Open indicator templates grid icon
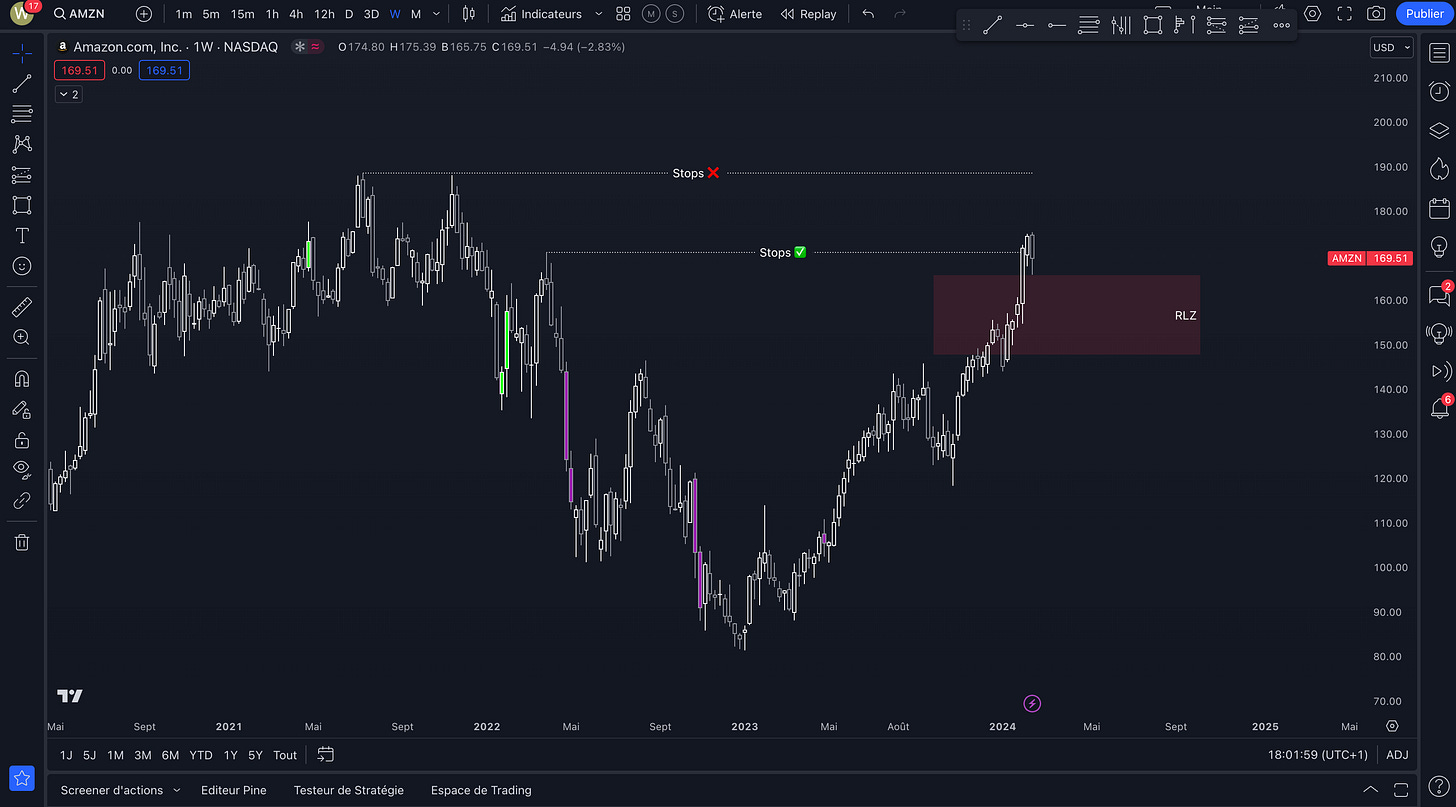The height and width of the screenshot is (807, 1456). pyautogui.click(x=623, y=14)
